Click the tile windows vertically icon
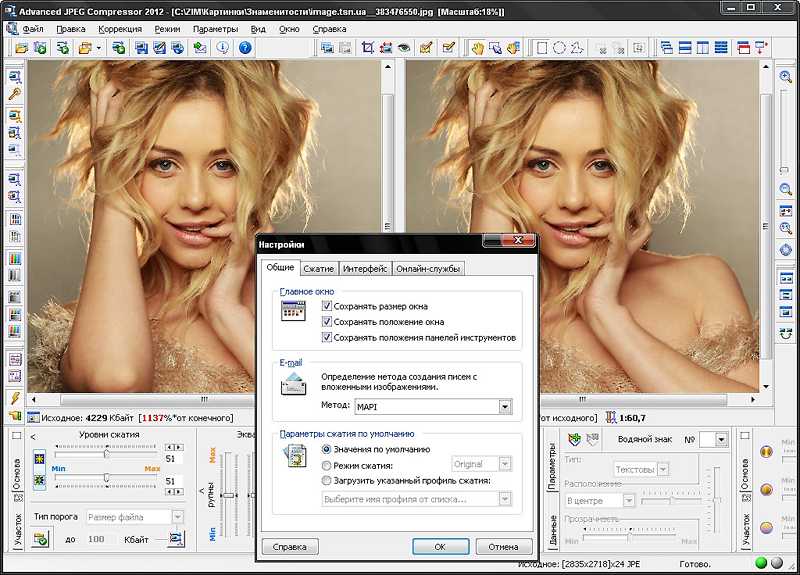 point(703,48)
